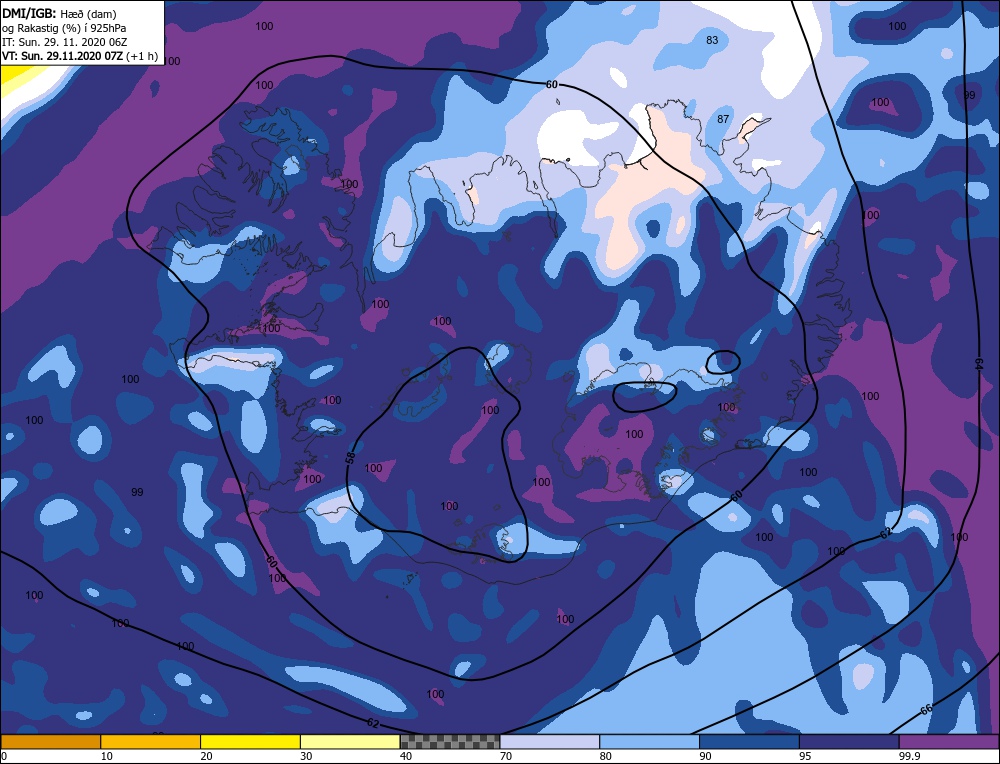Image resolution: width=1000 pixels, height=764 pixels.
Task: Click the medium blue 90–95 legend swatch
Action: point(749,742)
